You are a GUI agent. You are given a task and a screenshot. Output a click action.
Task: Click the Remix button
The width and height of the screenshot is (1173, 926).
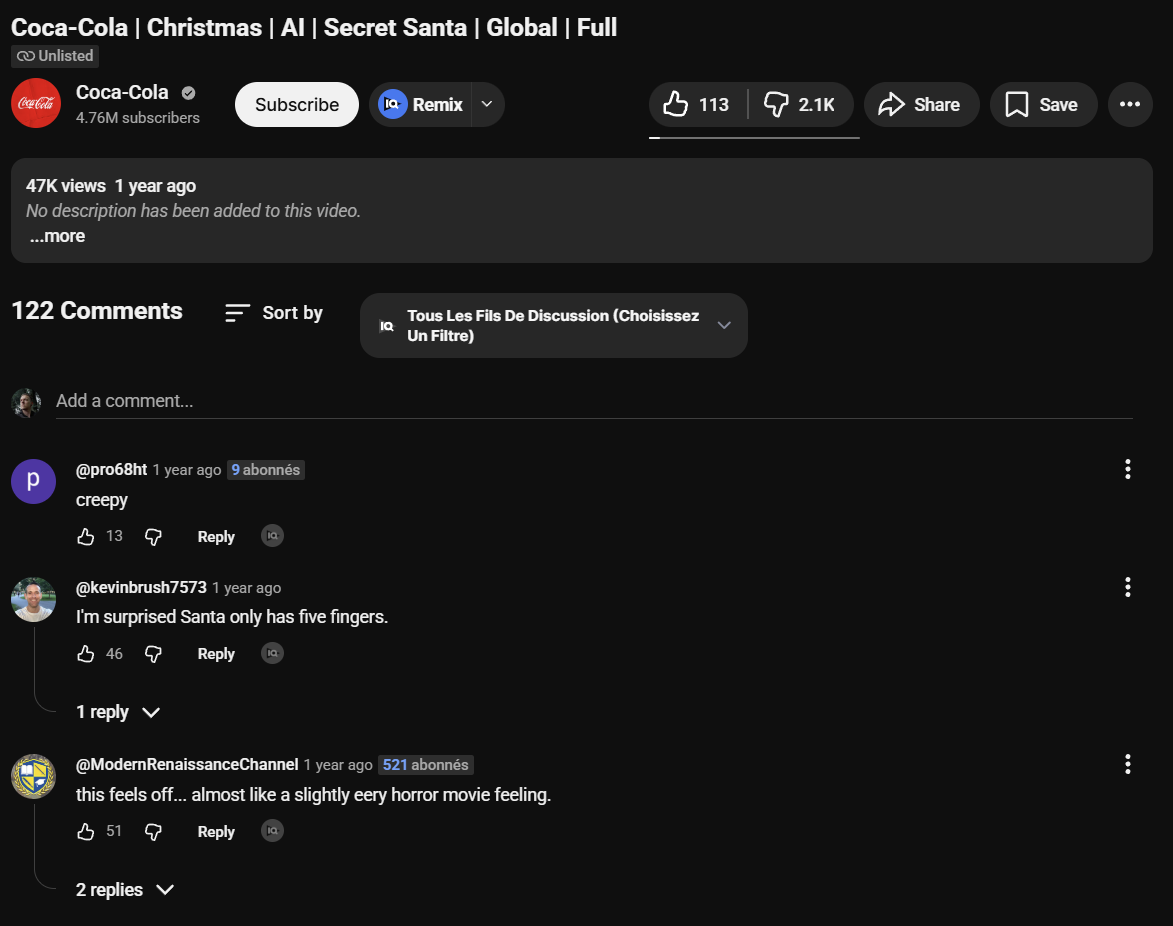tap(420, 105)
